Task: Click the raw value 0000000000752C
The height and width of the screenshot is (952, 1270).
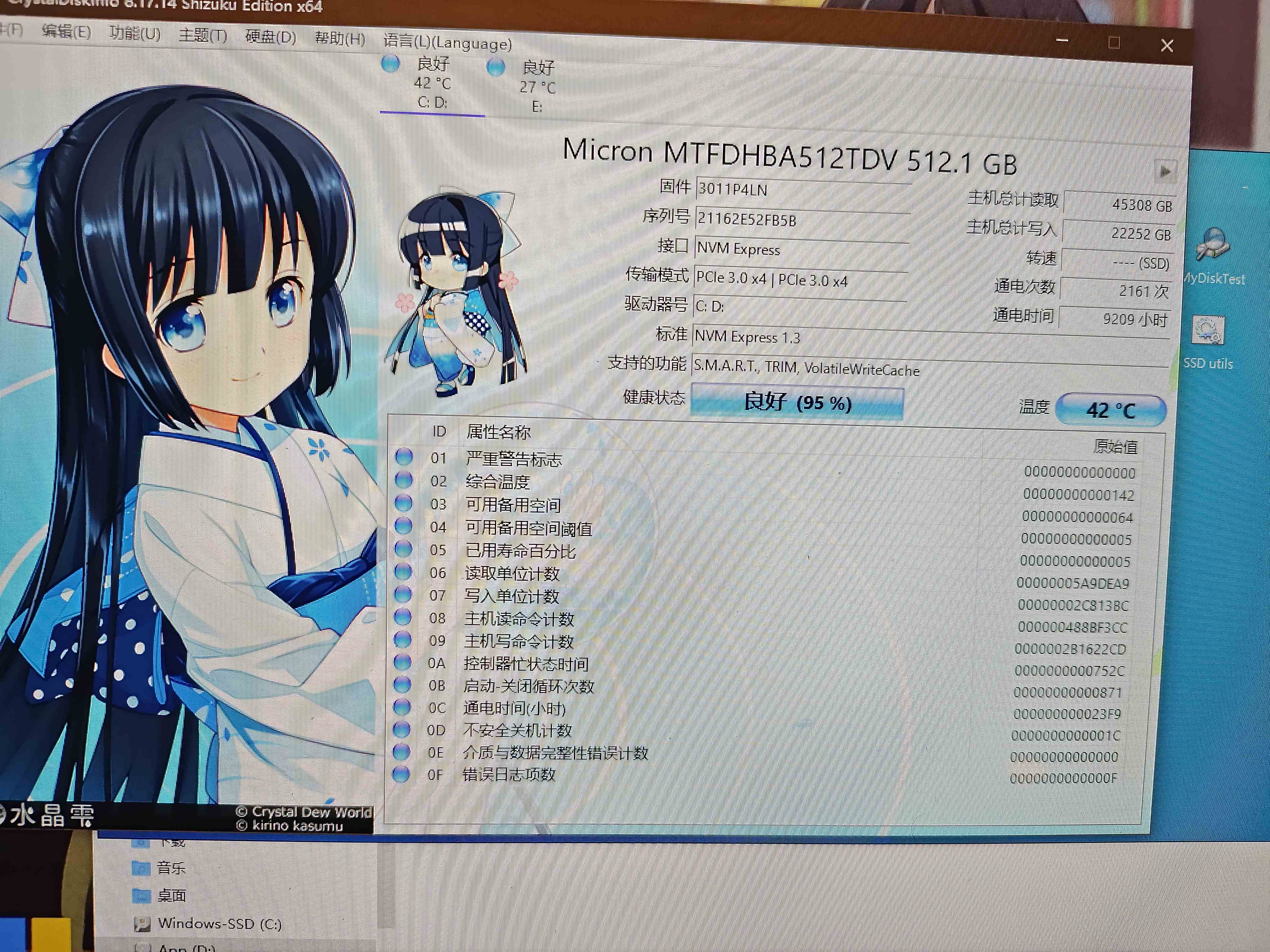Action: pyautogui.click(x=1069, y=671)
